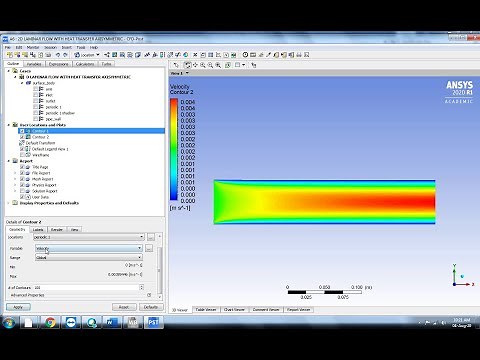Activate the Pan tool in the viewer toolbar

195,65
